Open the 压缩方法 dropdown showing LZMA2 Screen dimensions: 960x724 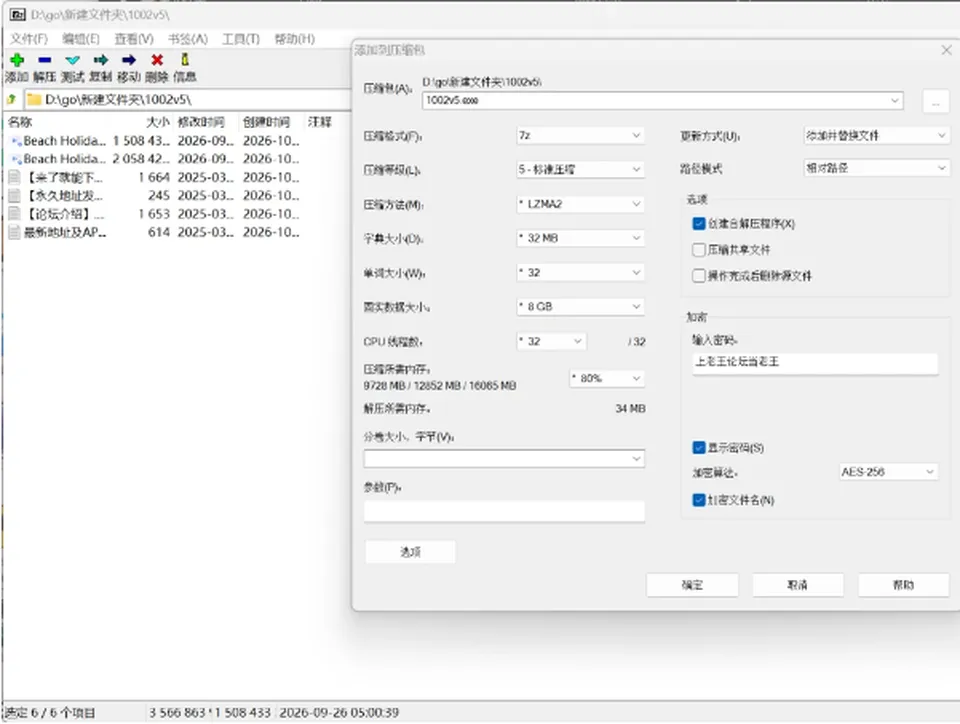[x=580, y=204]
